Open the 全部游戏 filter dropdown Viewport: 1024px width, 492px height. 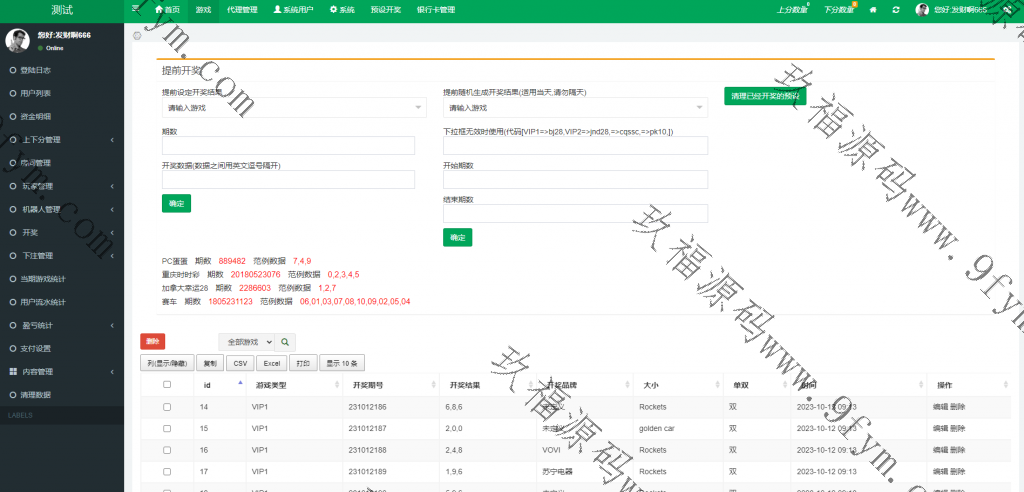click(x=247, y=342)
